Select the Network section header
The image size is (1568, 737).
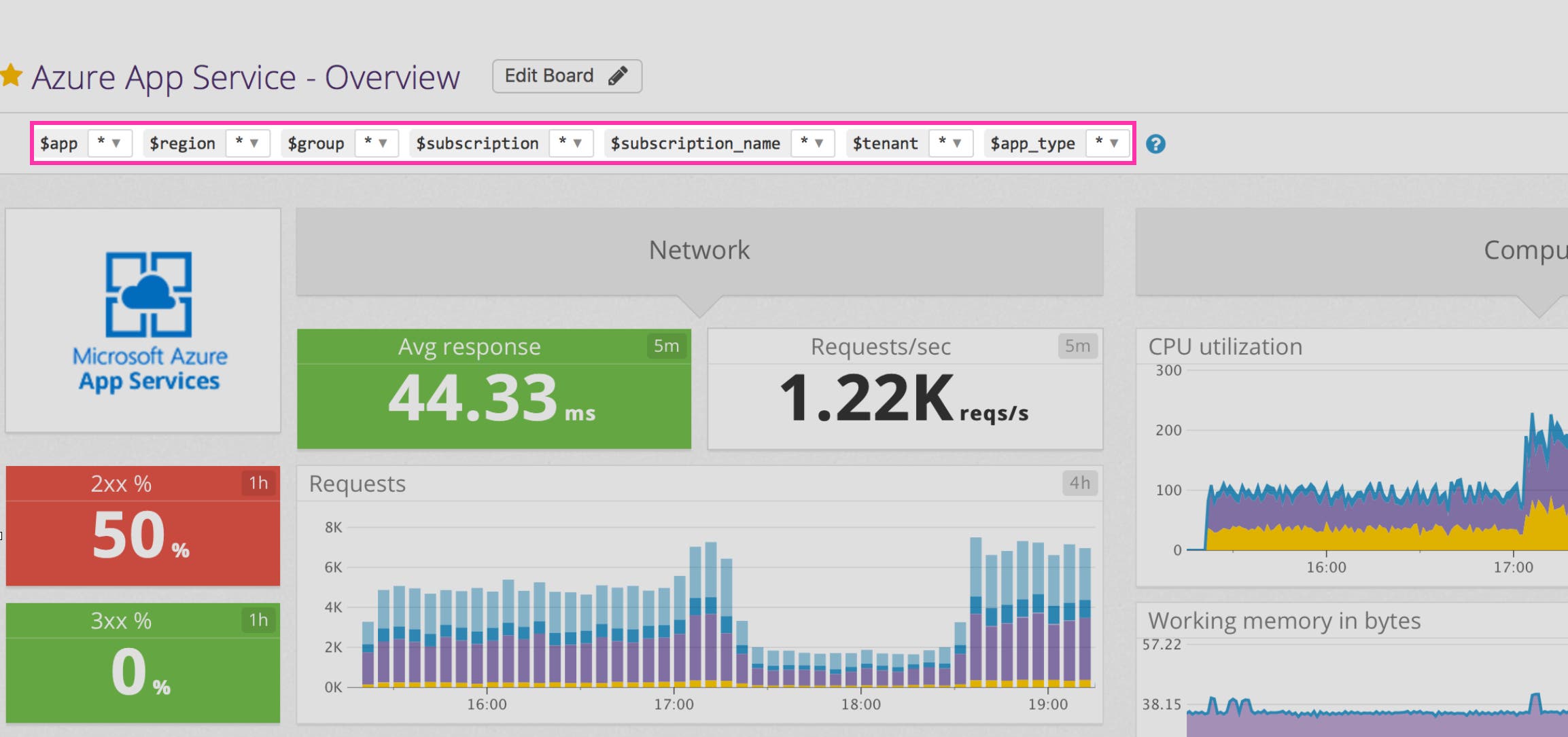coord(699,251)
